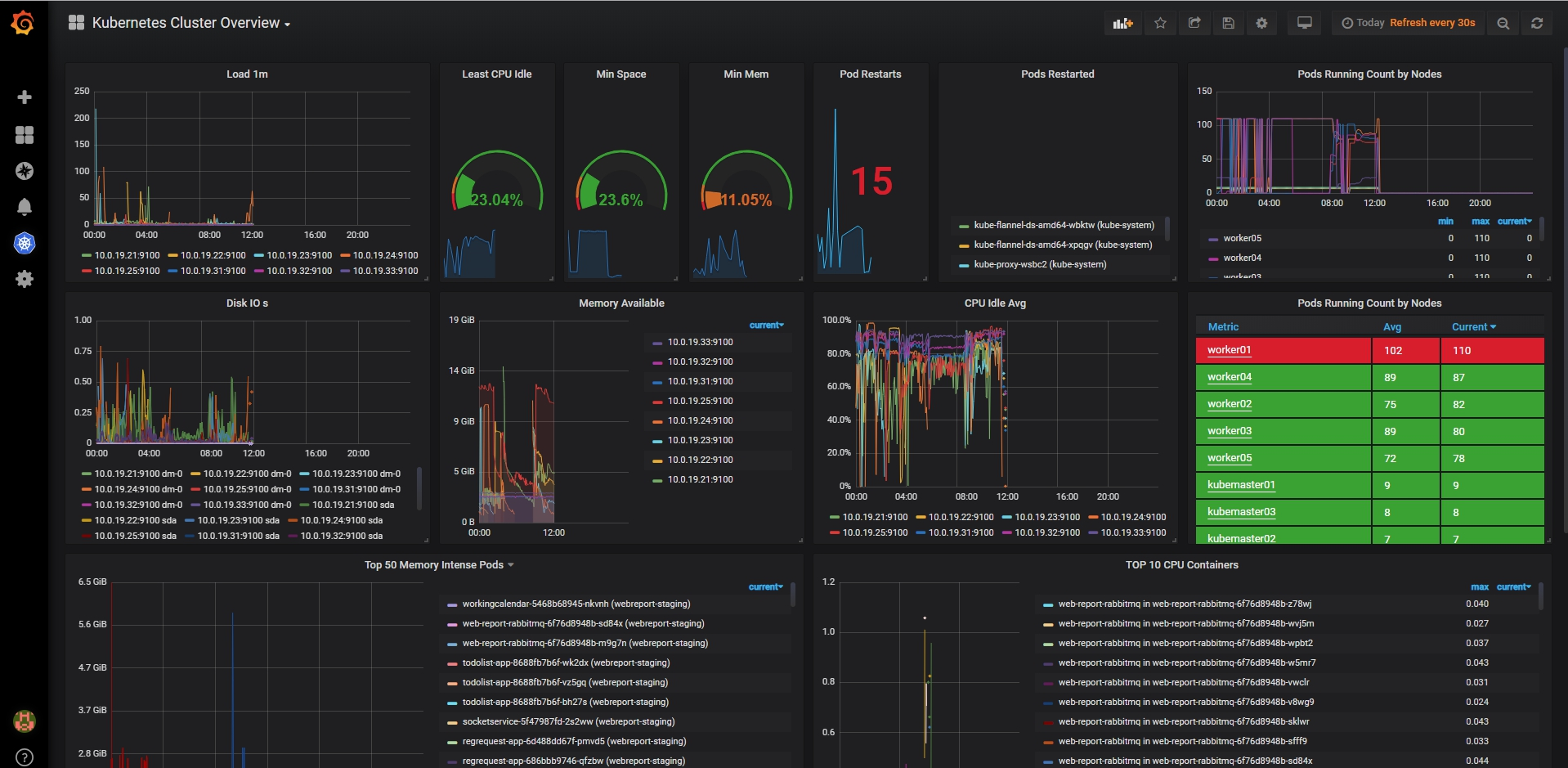Screen dimensions: 1568x768
Task: Open Kubernetes Cluster Overview dashboard dropdown
Action: [x=190, y=23]
